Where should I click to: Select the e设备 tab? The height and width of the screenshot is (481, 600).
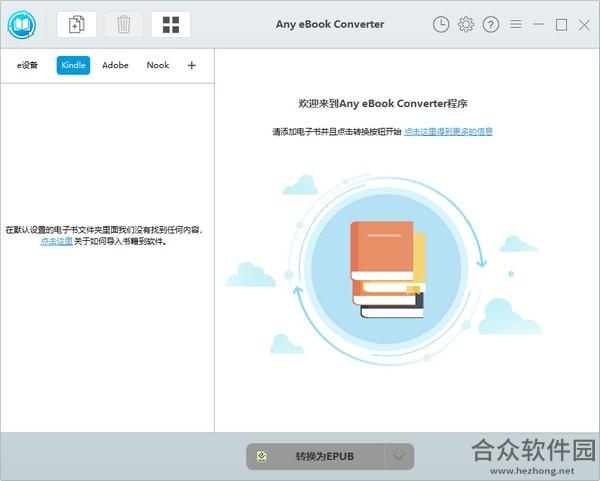tap(28, 65)
